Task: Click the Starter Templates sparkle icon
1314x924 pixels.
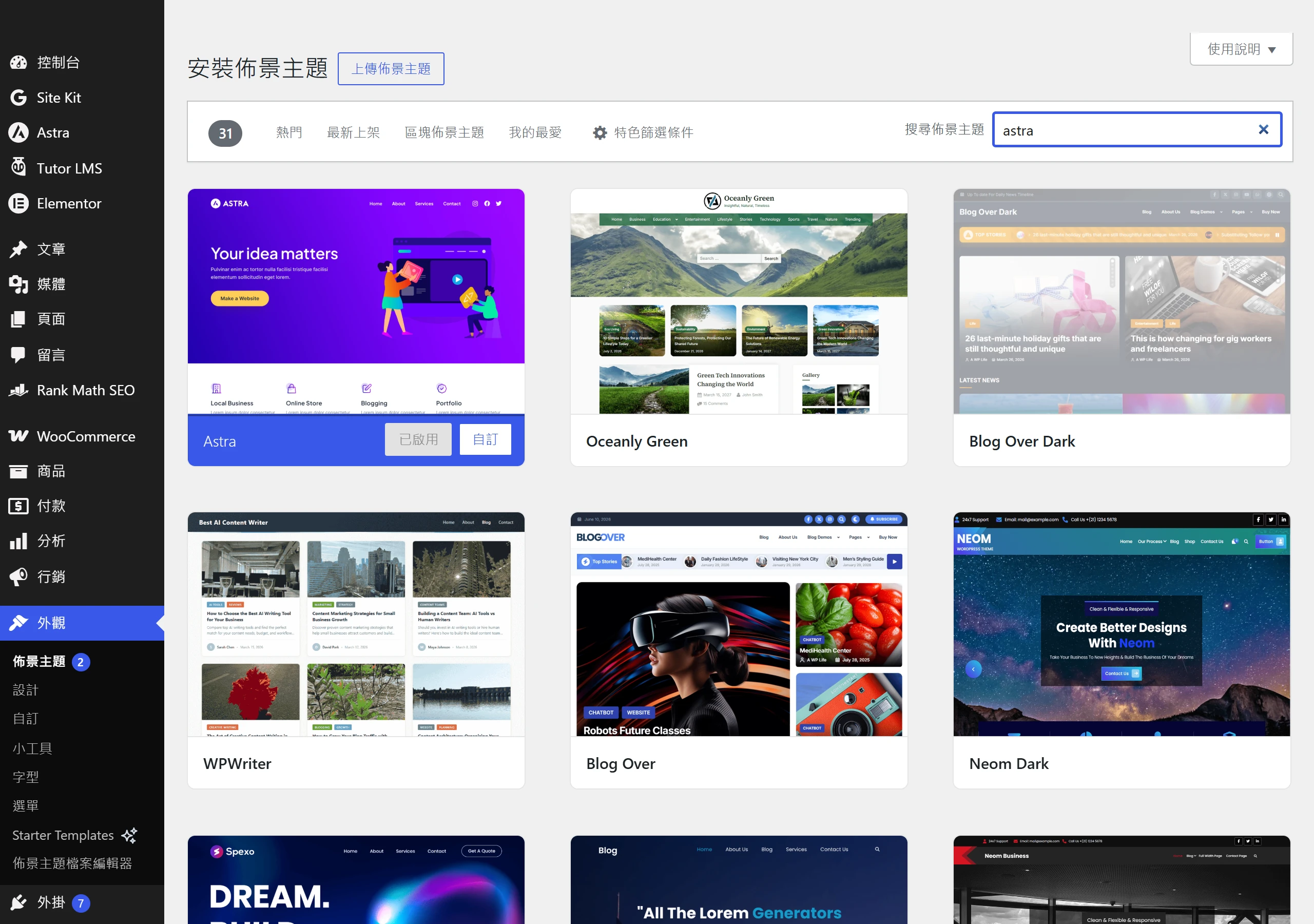Action: [x=129, y=835]
